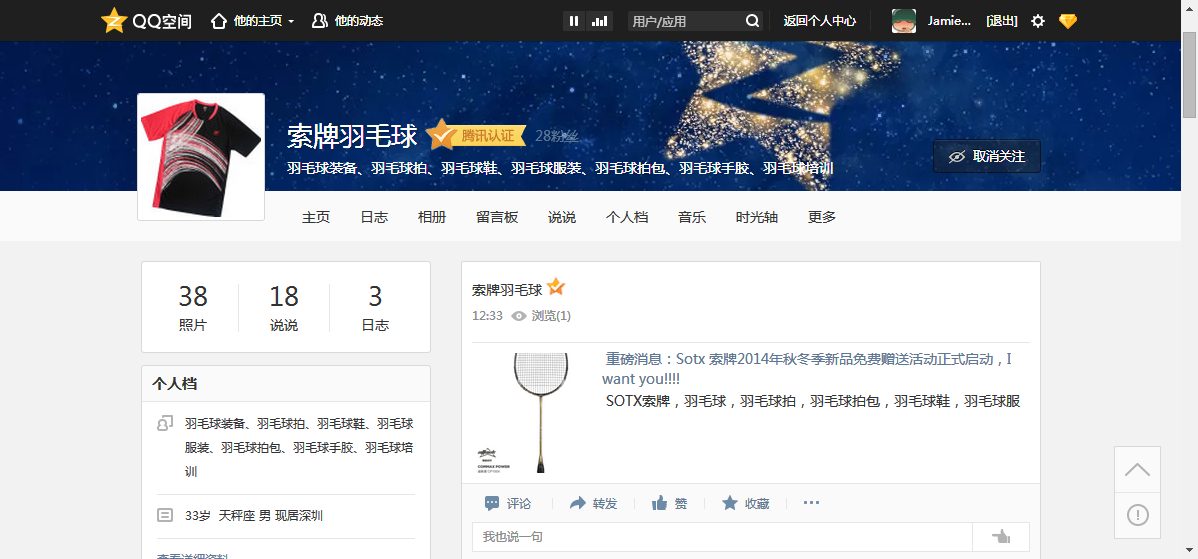Select the 个人档 tab
This screenshot has height=559, width=1198.
pos(627,217)
